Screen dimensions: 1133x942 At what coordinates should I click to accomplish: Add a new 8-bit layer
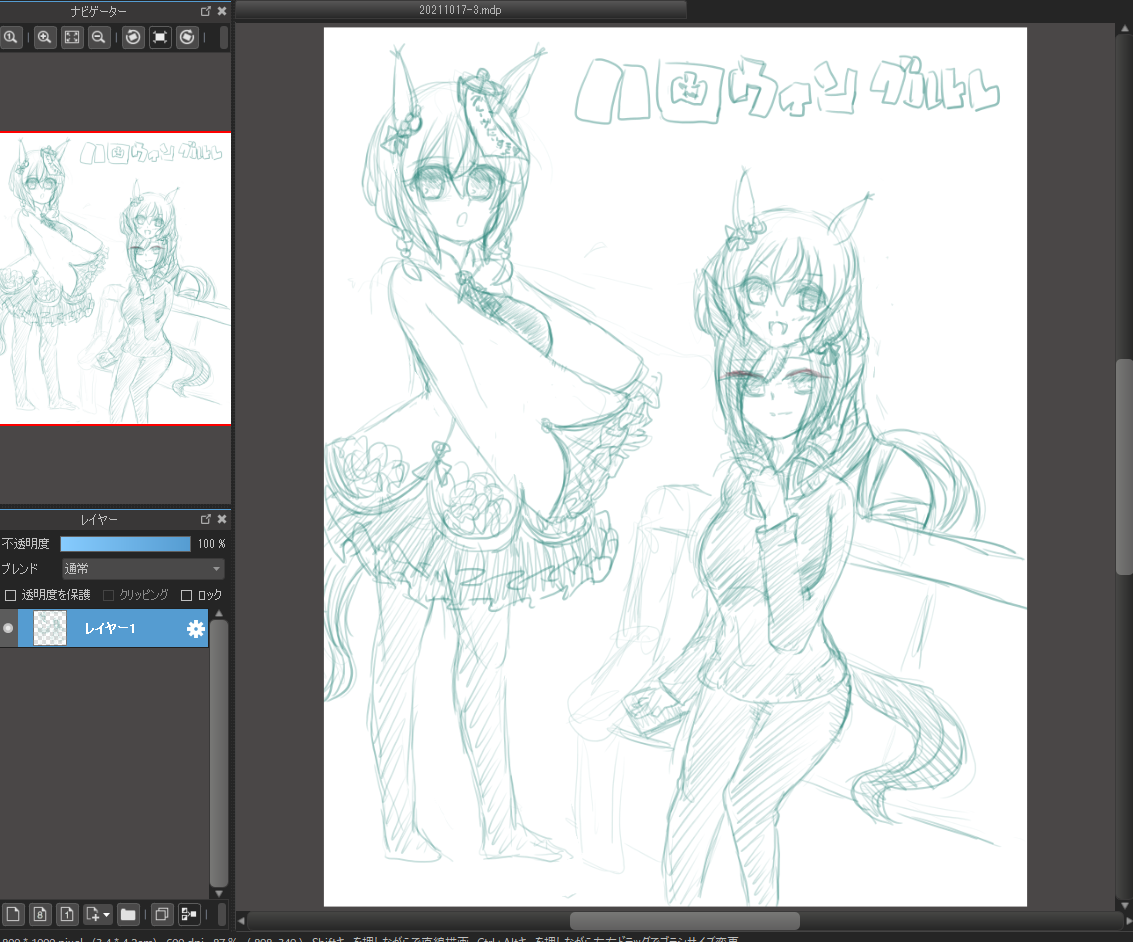40,914
